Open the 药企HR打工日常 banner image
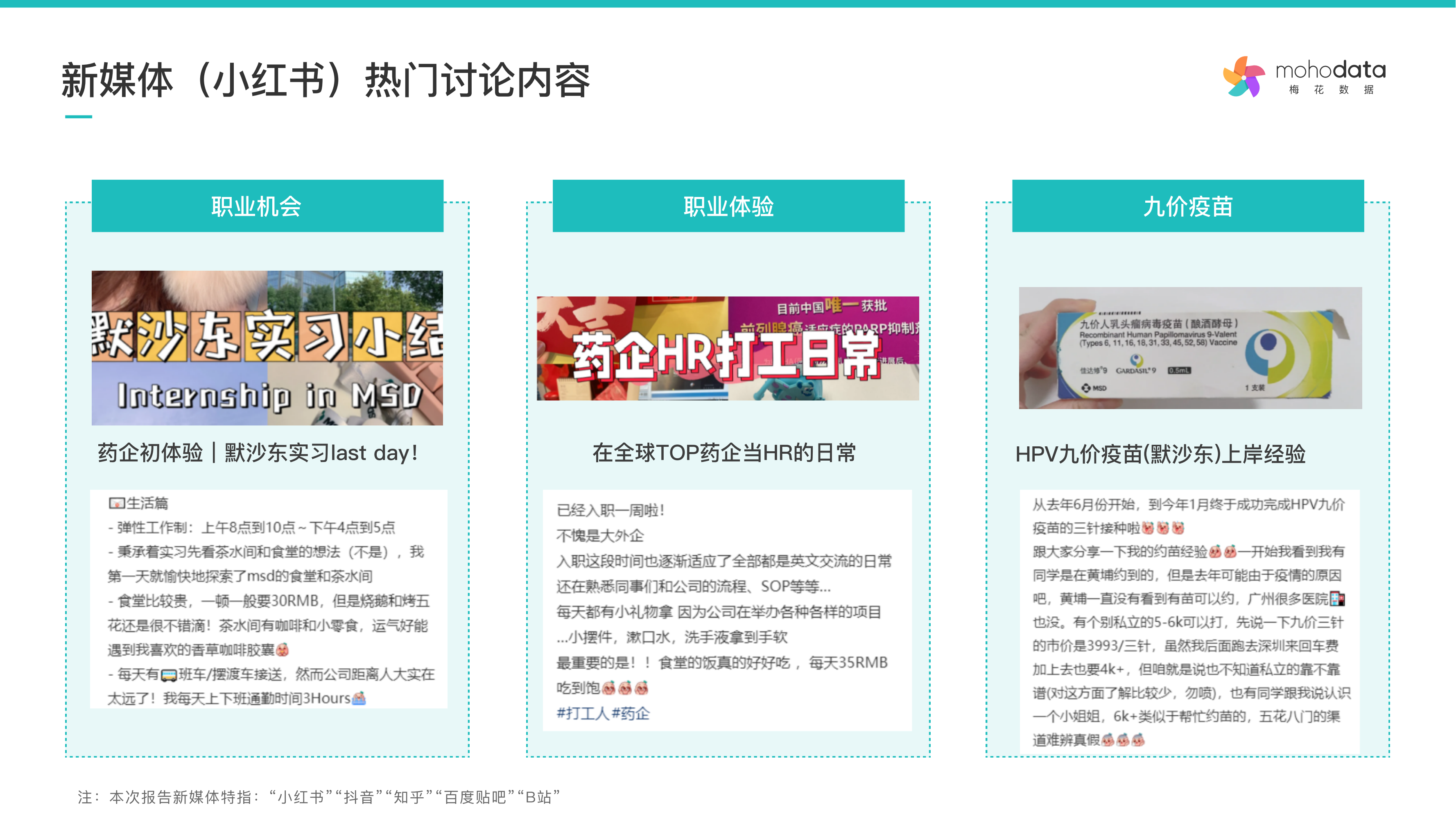The width and height of the screenshot is (1456, 819). tap(728, 348)
